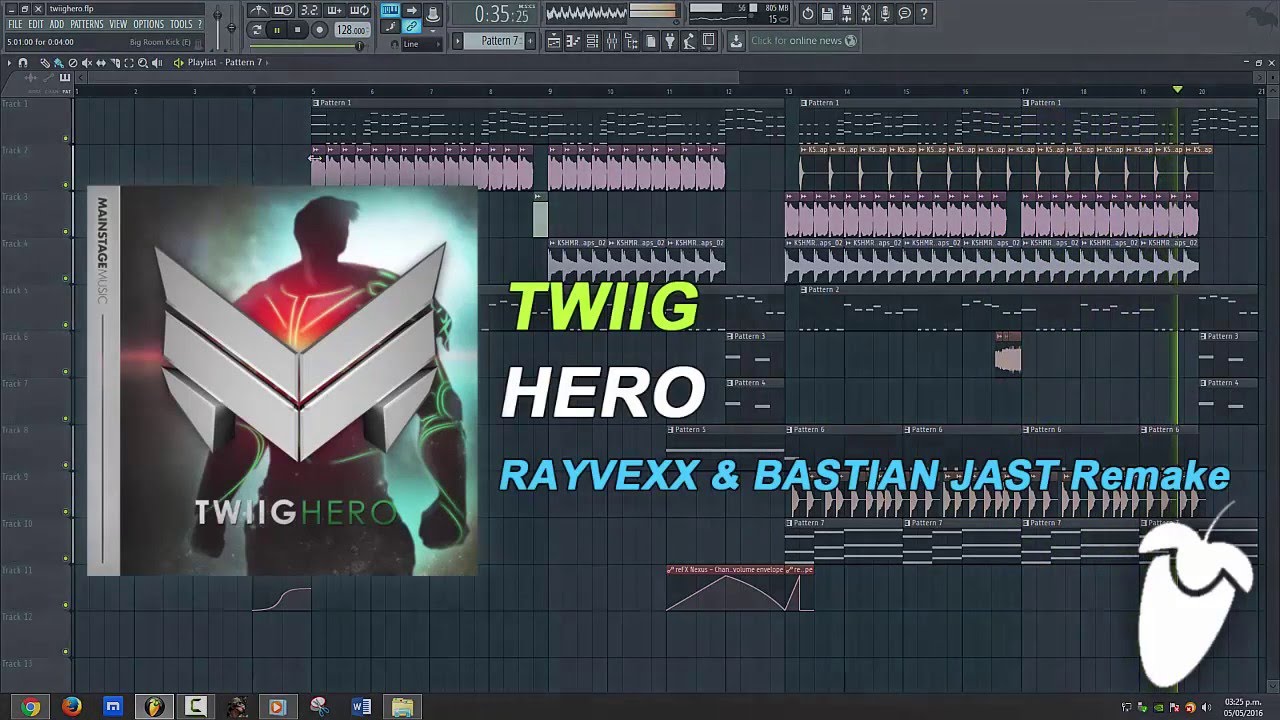The image size is (1280, 720).
Task: Click the one-click audio recording microphone
Action: [x=885, y=14]
